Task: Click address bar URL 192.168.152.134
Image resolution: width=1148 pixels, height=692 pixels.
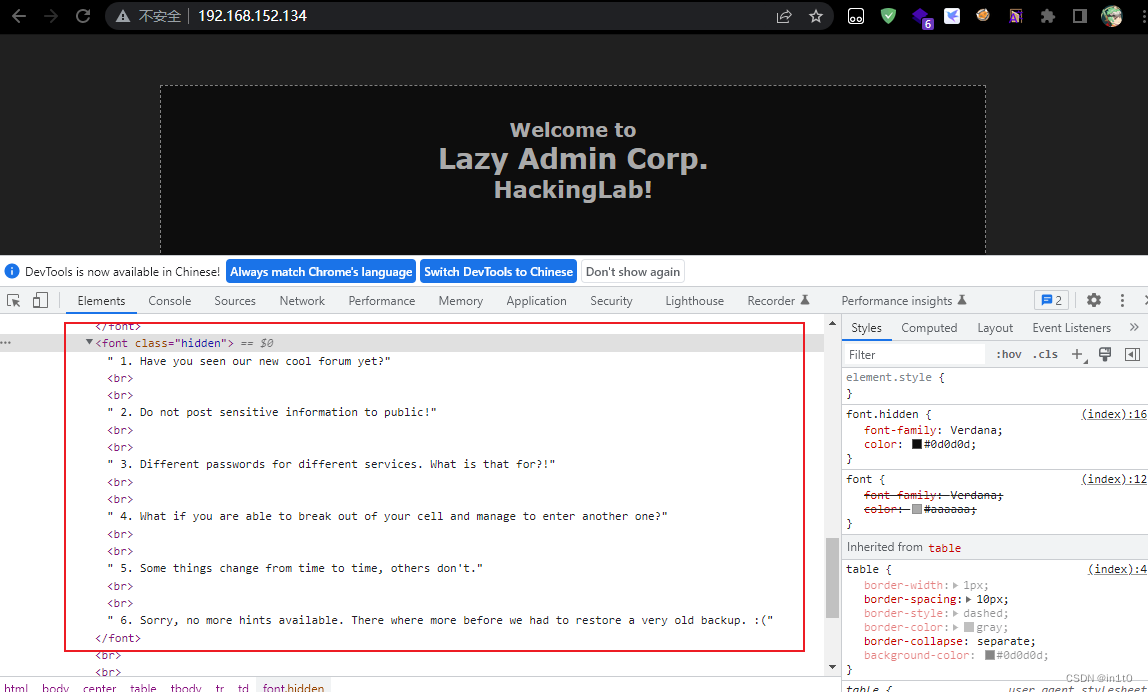Action: click(x=252, y=16)
